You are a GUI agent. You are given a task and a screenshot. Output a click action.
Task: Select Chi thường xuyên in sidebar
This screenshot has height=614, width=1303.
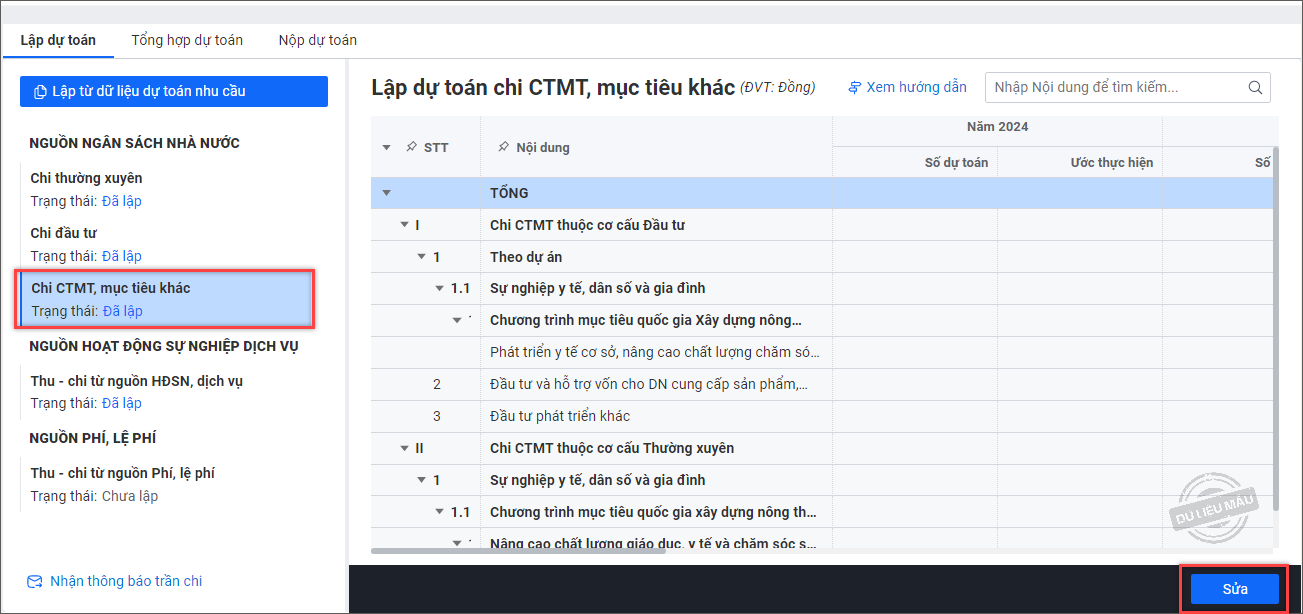(87, 178)
